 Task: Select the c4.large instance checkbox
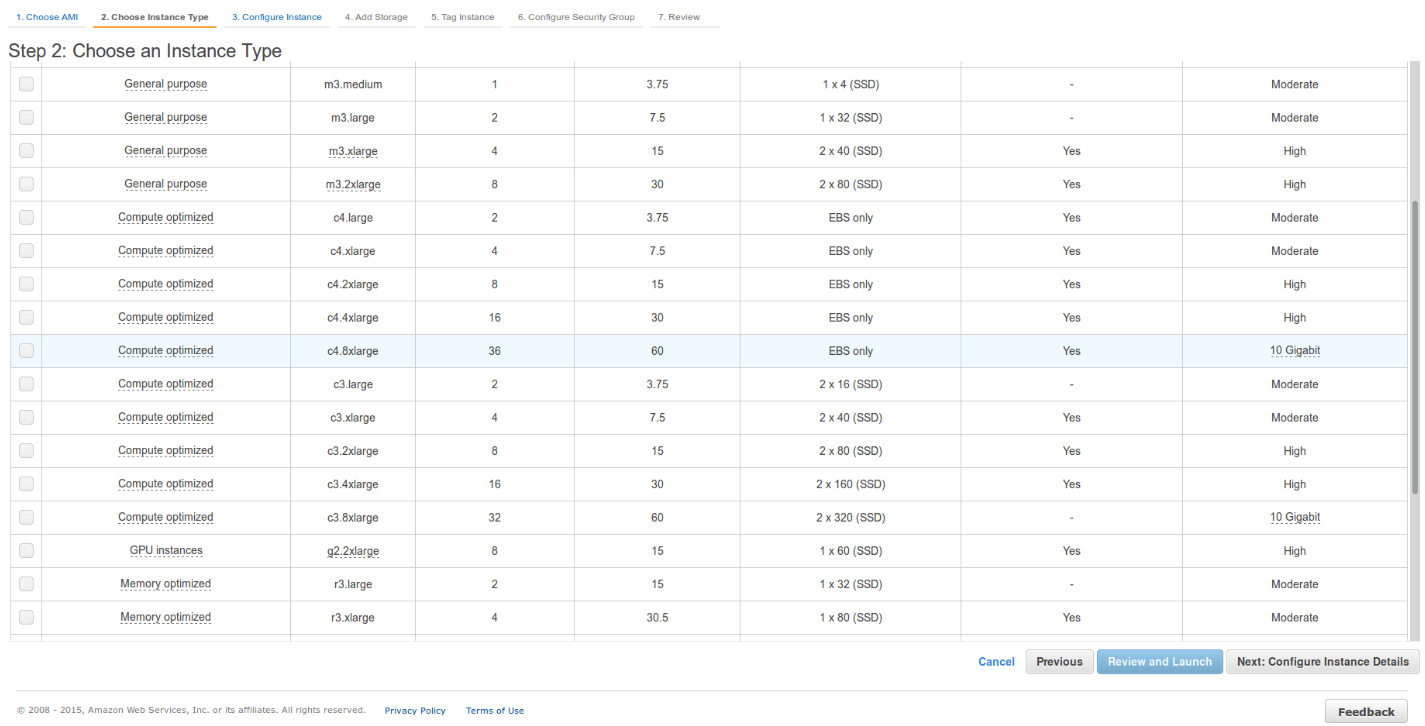coord(26,217)
